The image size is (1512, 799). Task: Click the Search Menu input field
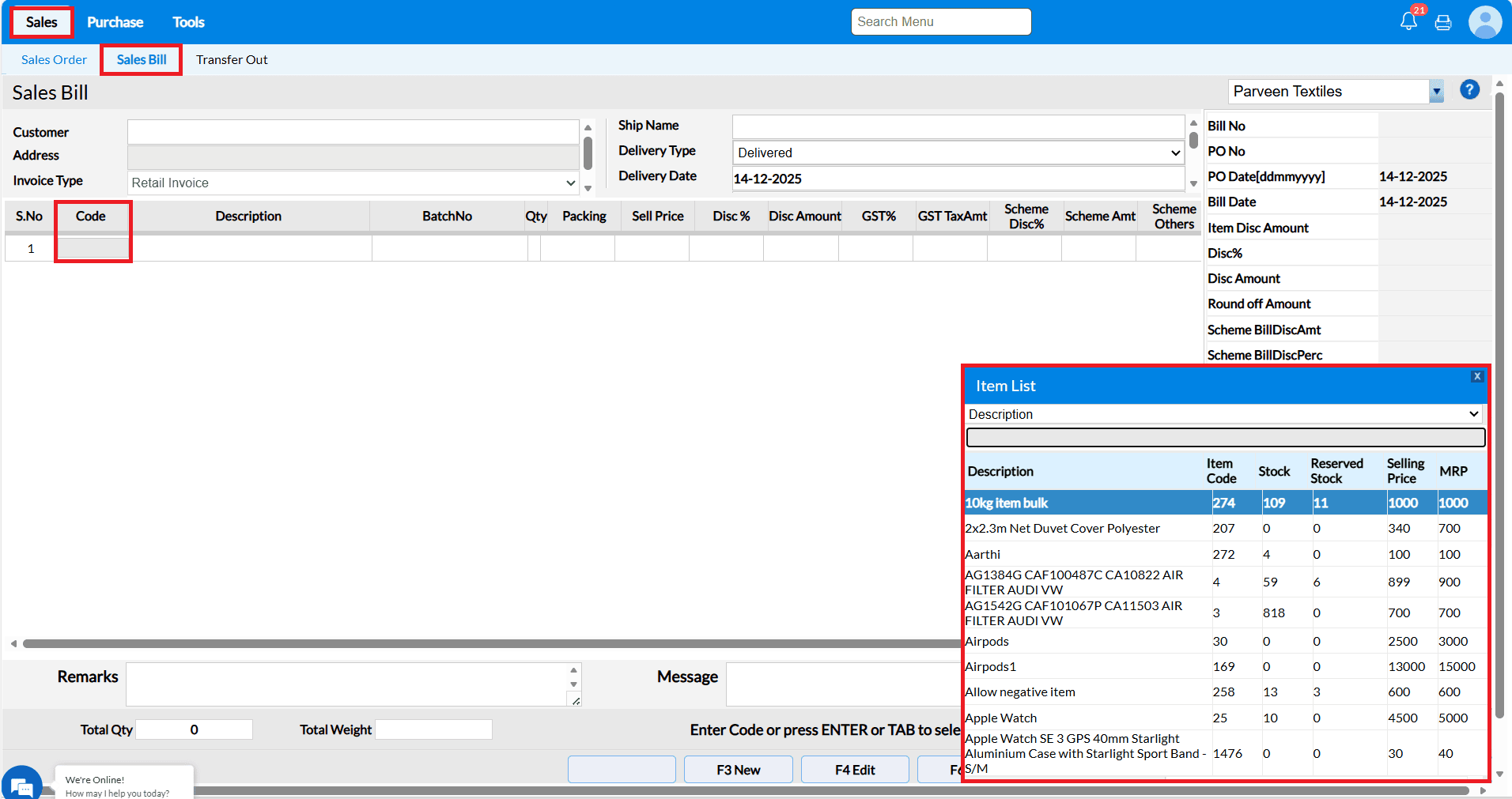click(x=940, y=22)
